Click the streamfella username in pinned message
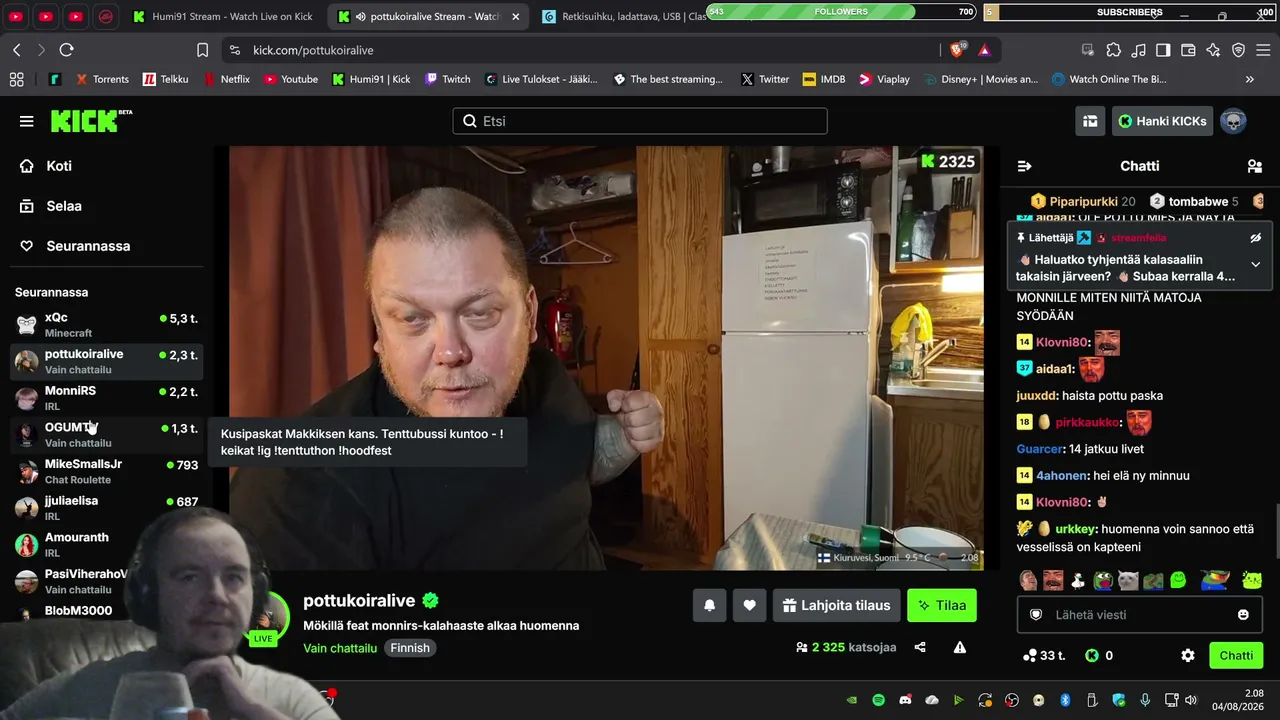1280x720 pixels. tap(1138, 238)
